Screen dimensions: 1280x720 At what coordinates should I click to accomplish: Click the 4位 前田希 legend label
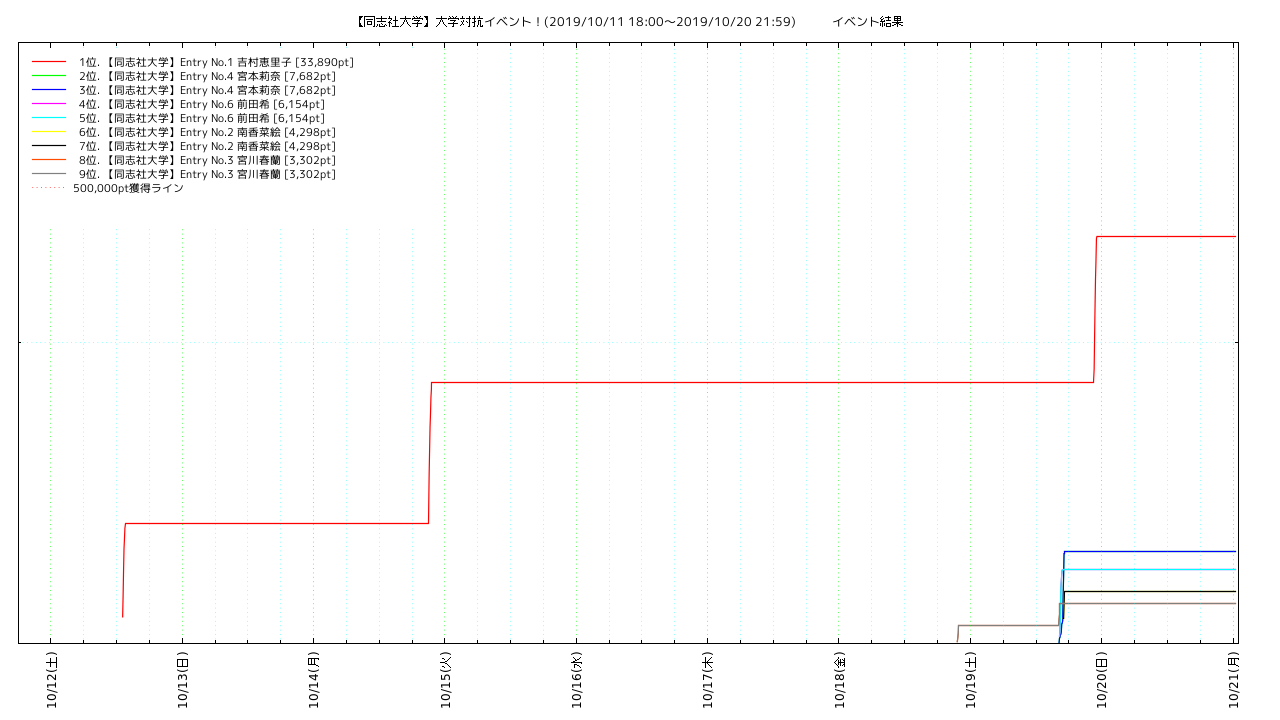(x=201, y=104)
